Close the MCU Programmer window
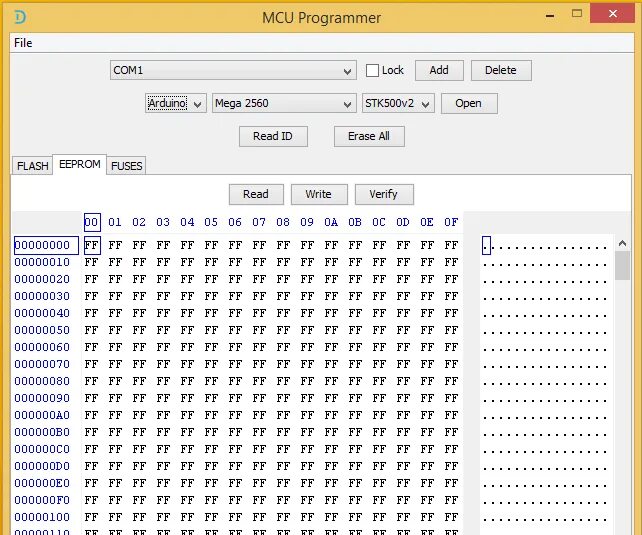Screen dimensions: 642x535 click(613, 14)
